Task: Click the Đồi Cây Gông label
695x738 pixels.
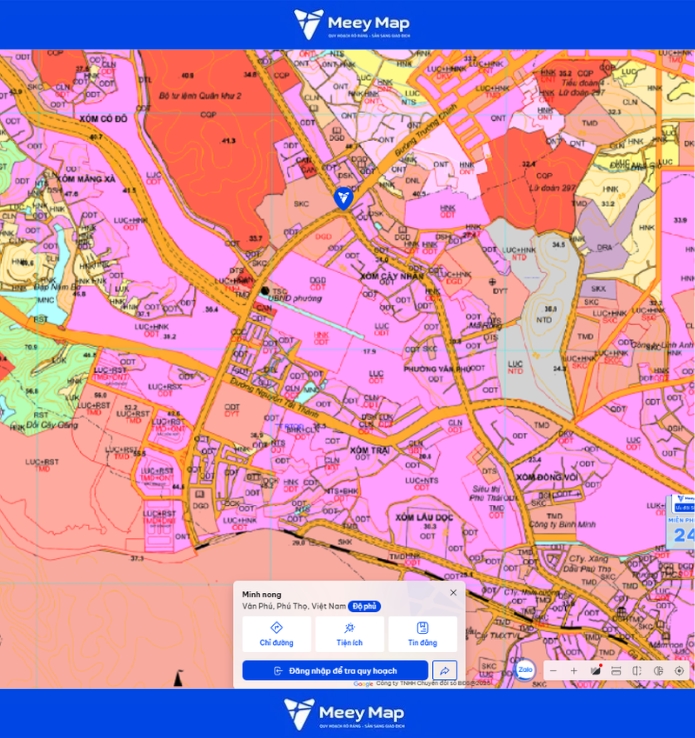Action: pos(52,425)
